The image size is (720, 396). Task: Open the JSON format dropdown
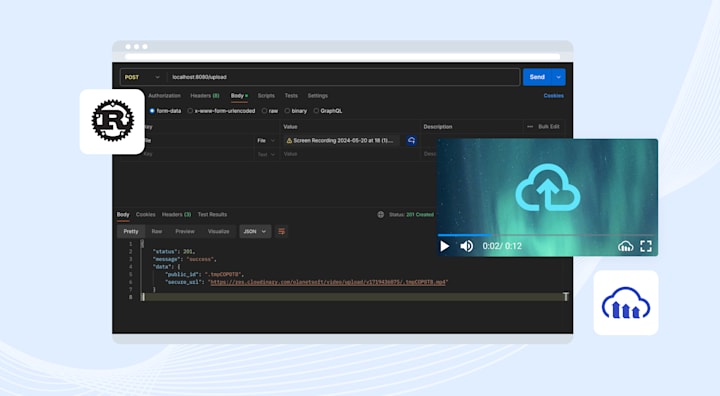point(255,232)
